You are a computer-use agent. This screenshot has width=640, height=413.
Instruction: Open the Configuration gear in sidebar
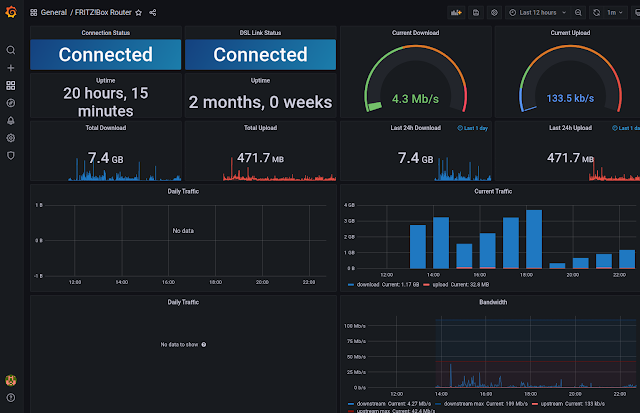[x=11, y=138]
